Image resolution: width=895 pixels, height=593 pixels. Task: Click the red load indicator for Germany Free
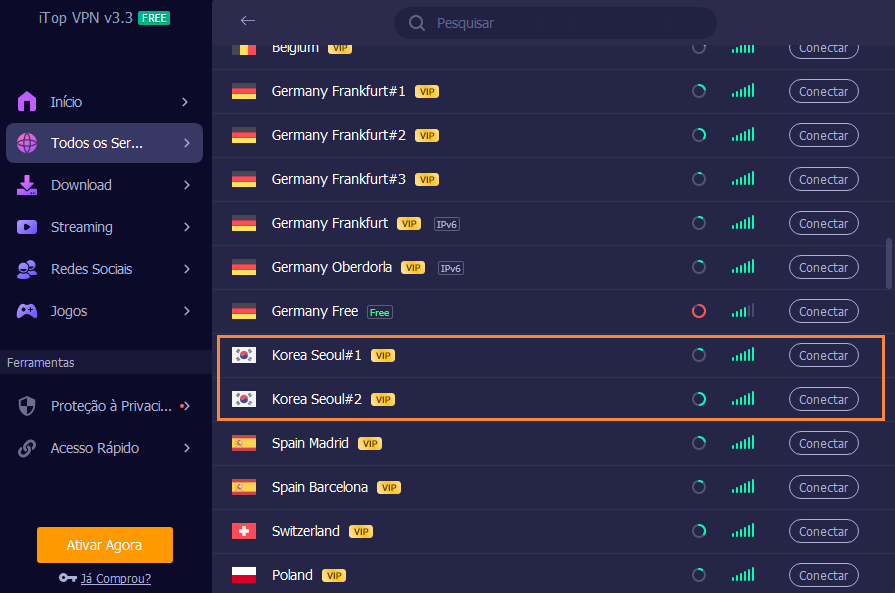click(699, 311)
